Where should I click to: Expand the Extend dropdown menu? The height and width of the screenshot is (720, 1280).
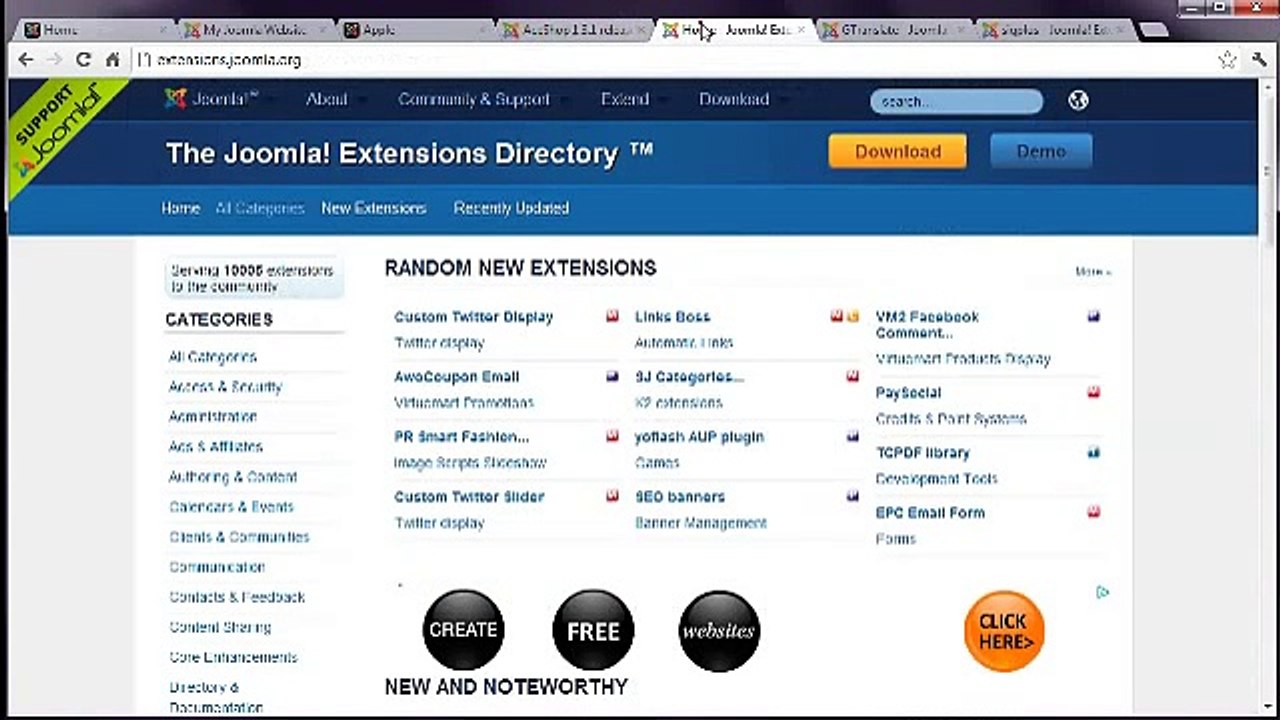[x=634, y=99]
